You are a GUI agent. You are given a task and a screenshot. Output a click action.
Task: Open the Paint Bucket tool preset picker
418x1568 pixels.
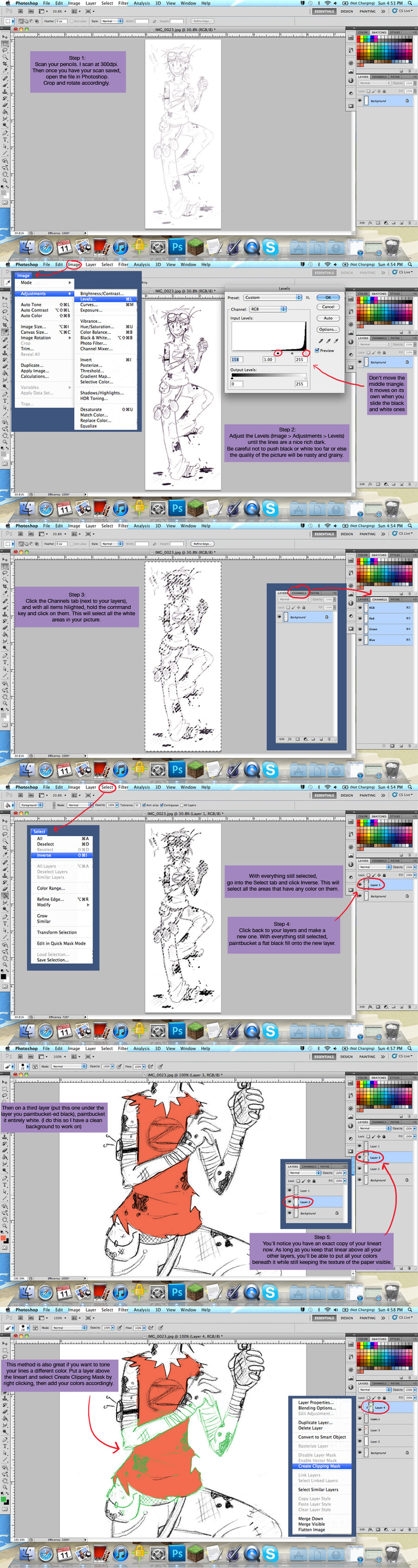(8, 805)
